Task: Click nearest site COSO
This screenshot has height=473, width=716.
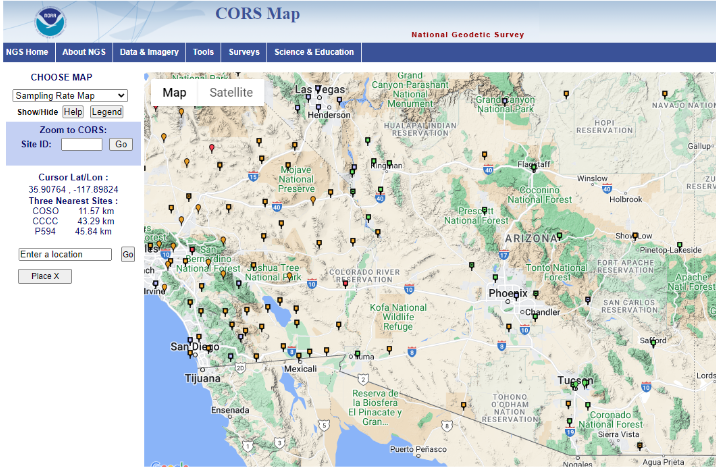Action: coord(46,211)
